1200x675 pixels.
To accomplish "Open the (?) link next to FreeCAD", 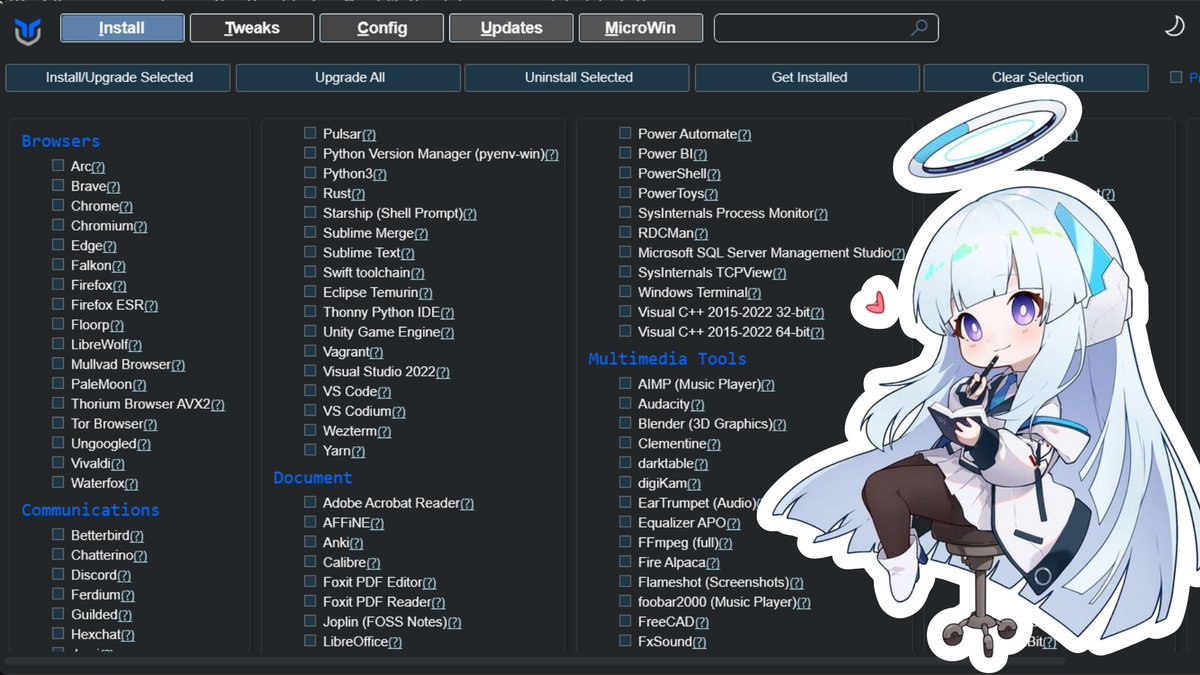I will click(x=701, y=622).
